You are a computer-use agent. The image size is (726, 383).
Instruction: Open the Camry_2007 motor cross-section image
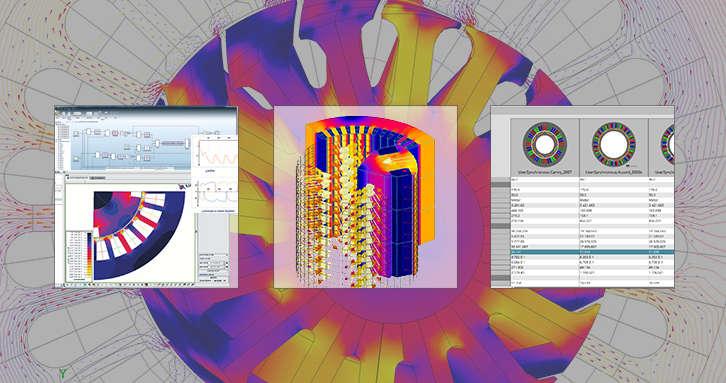[544, 144]
